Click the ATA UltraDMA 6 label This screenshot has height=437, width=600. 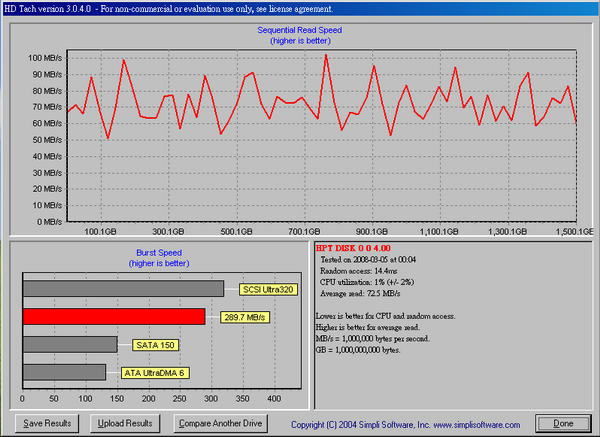pos(153,373)
